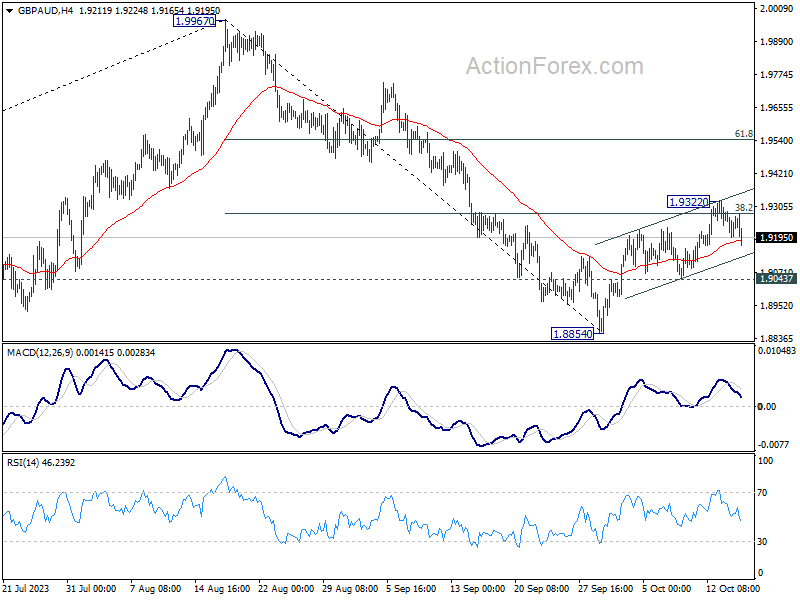The height and width of the screenshot is (600, 800).
Task: Click the MACD scale value 0.010483
Action: point(777,351)
